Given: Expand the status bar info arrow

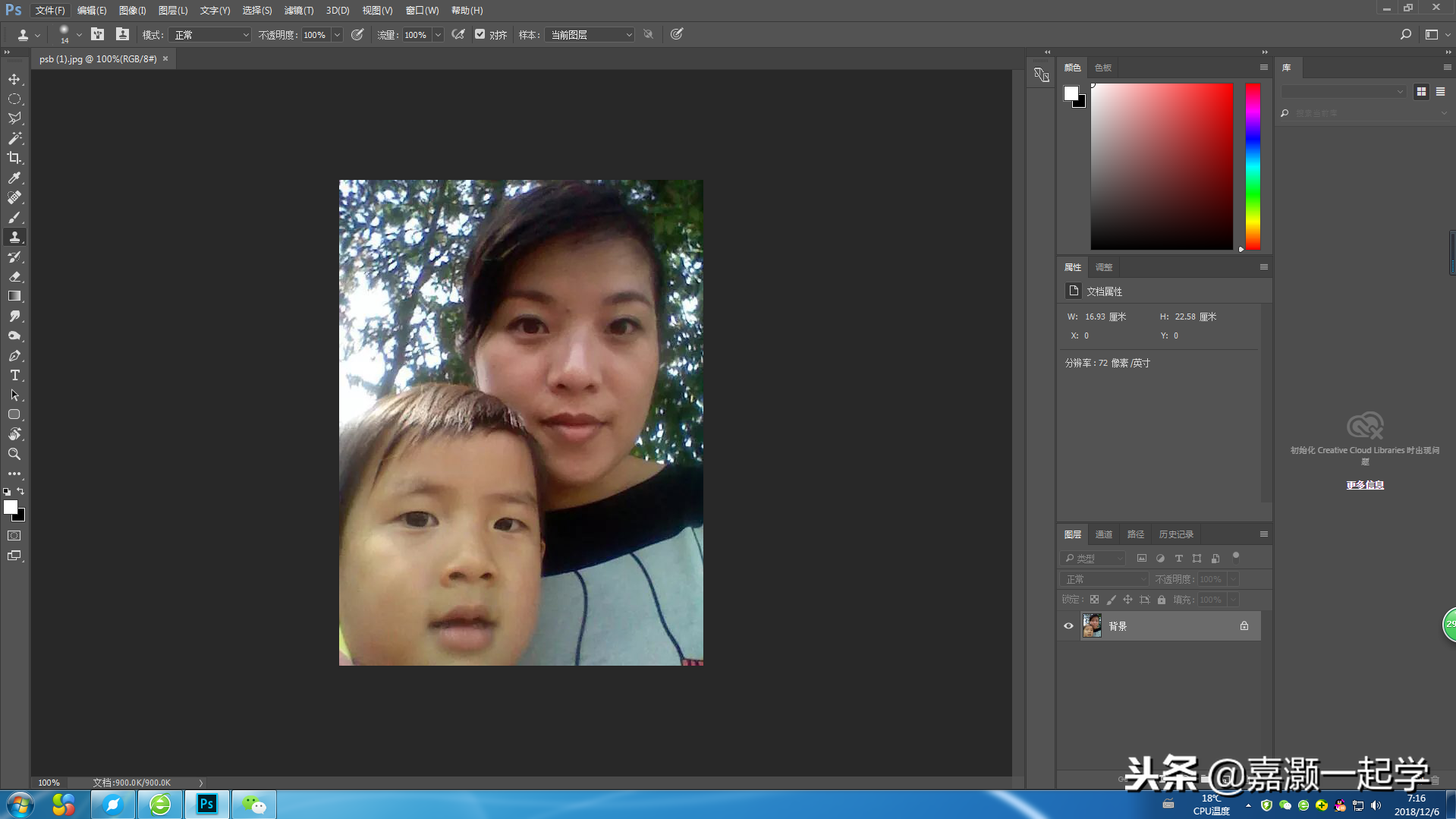Looking at the screenshot, I should (x=201, y=783).
